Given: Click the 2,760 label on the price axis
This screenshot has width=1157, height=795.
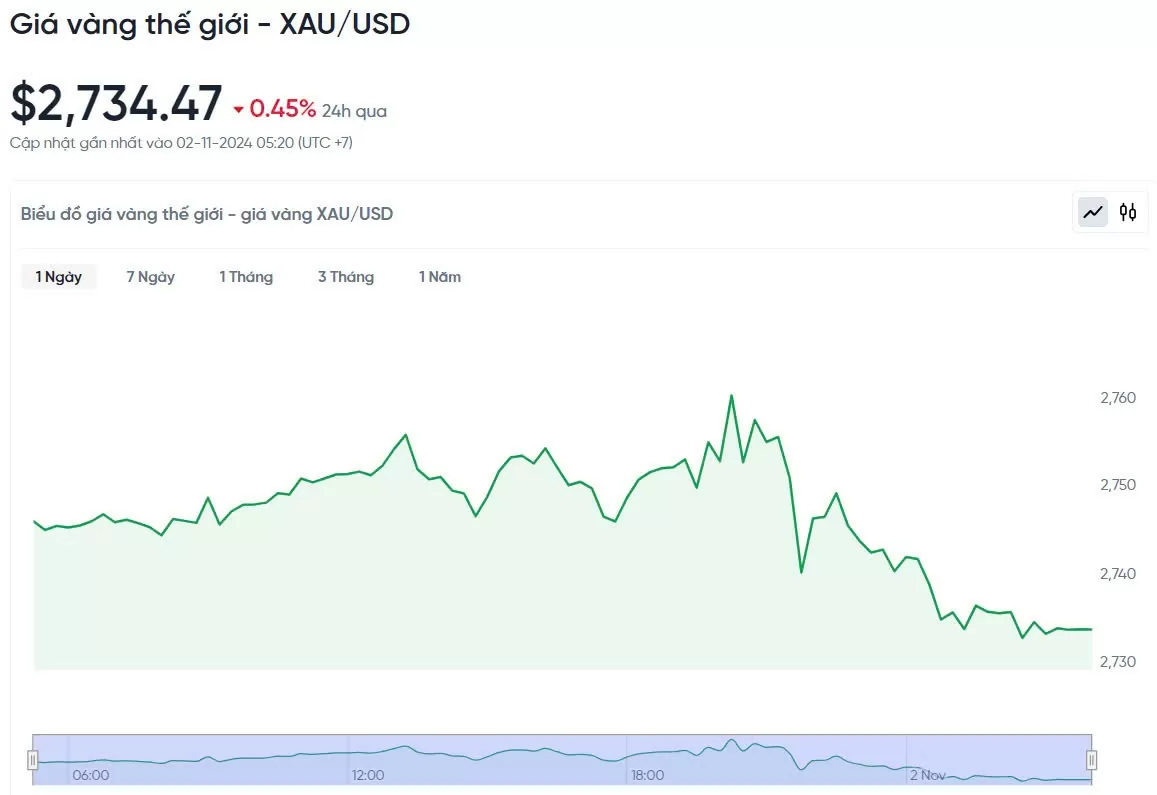Looking at the screenshot, I should 1118,398.
